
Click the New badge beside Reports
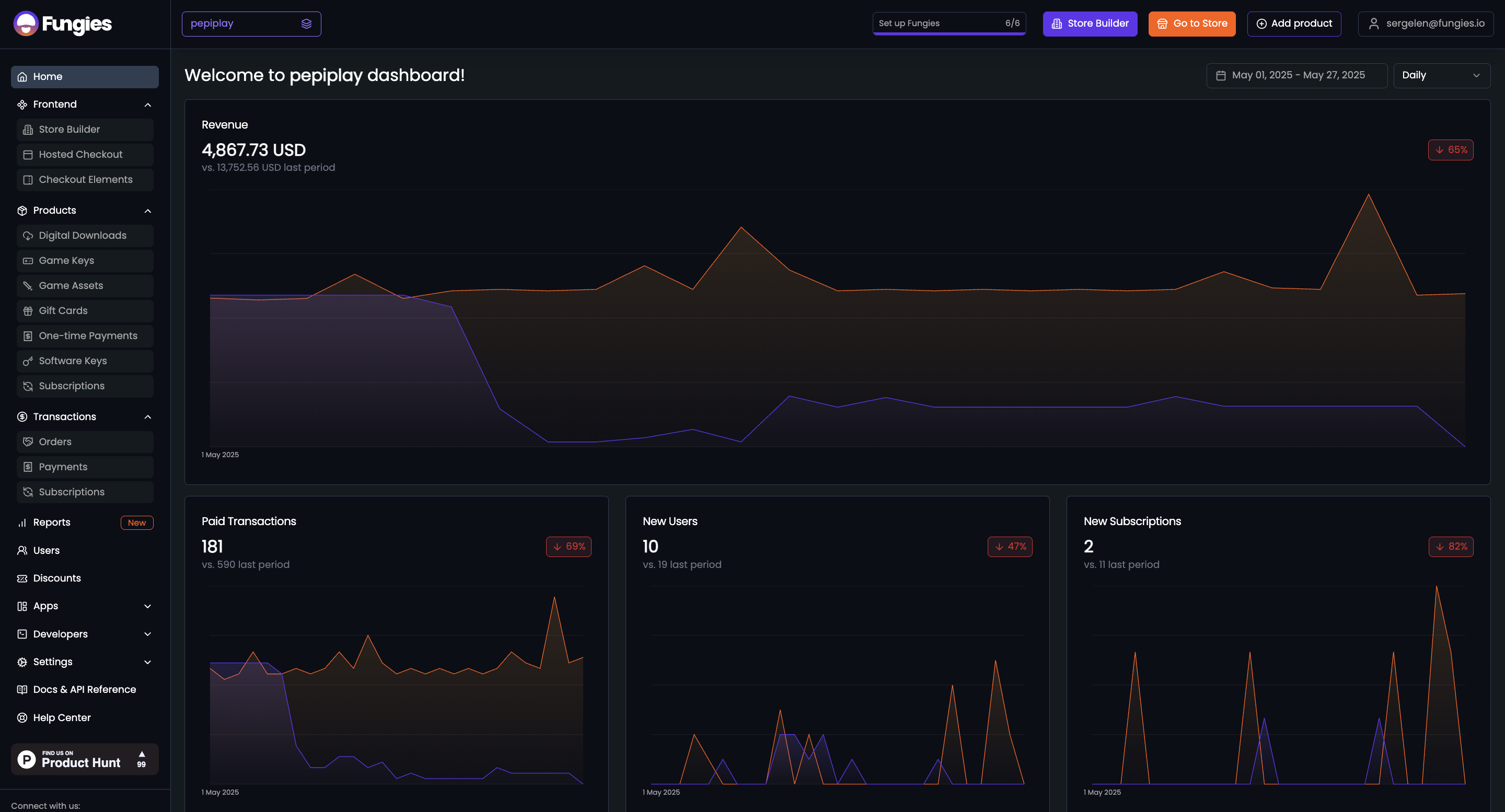(137, 523)
